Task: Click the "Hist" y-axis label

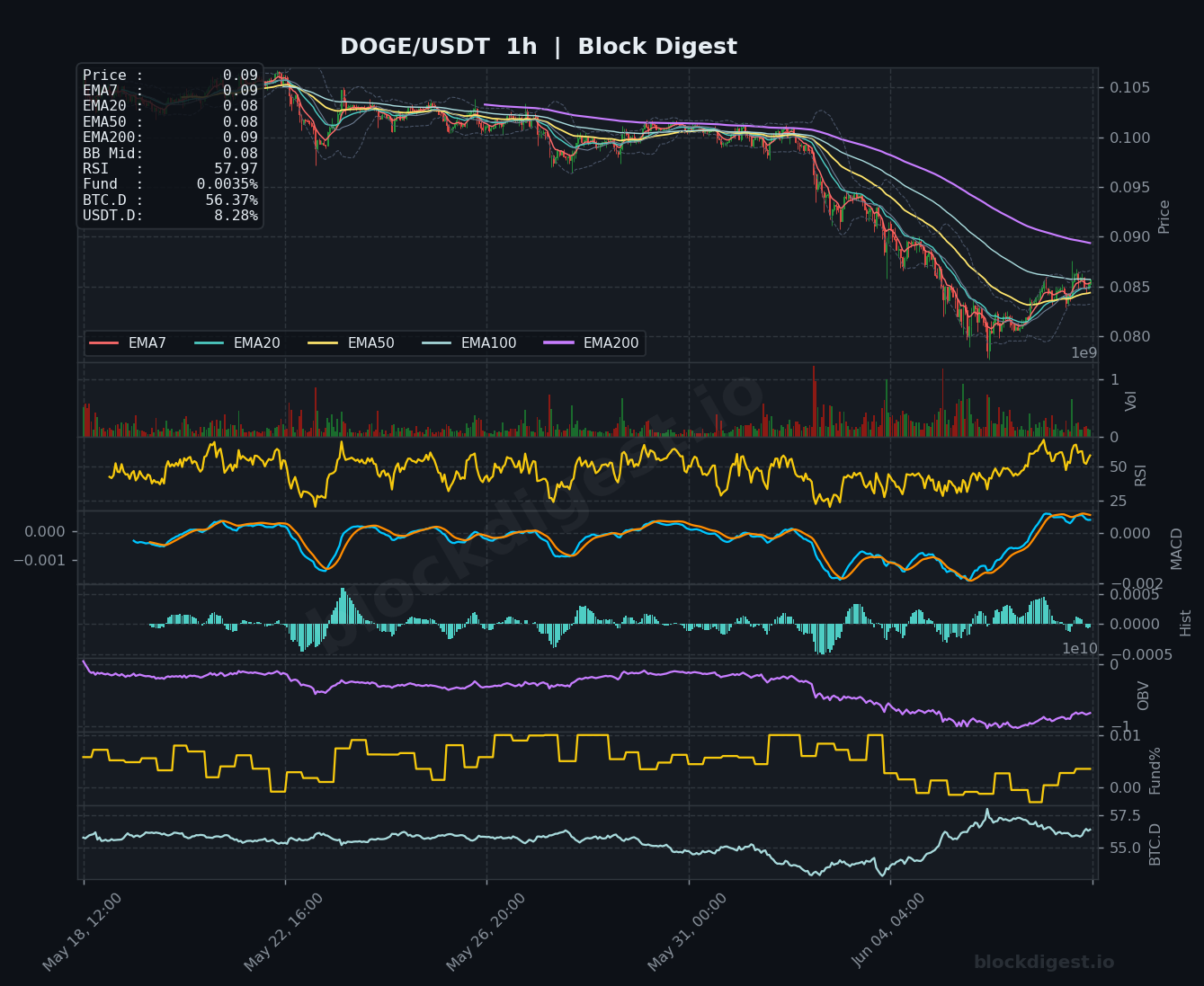Action: point(1186,623)
